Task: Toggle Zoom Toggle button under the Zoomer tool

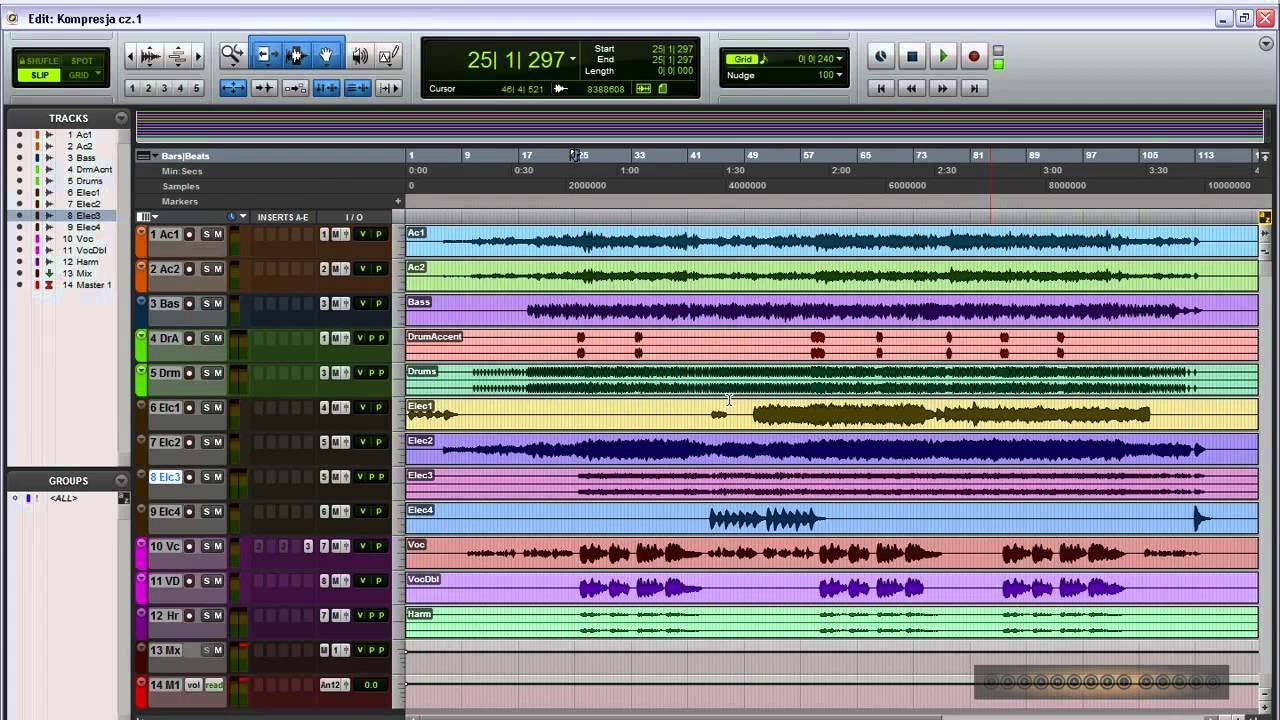Action: [x=233, y=88]
